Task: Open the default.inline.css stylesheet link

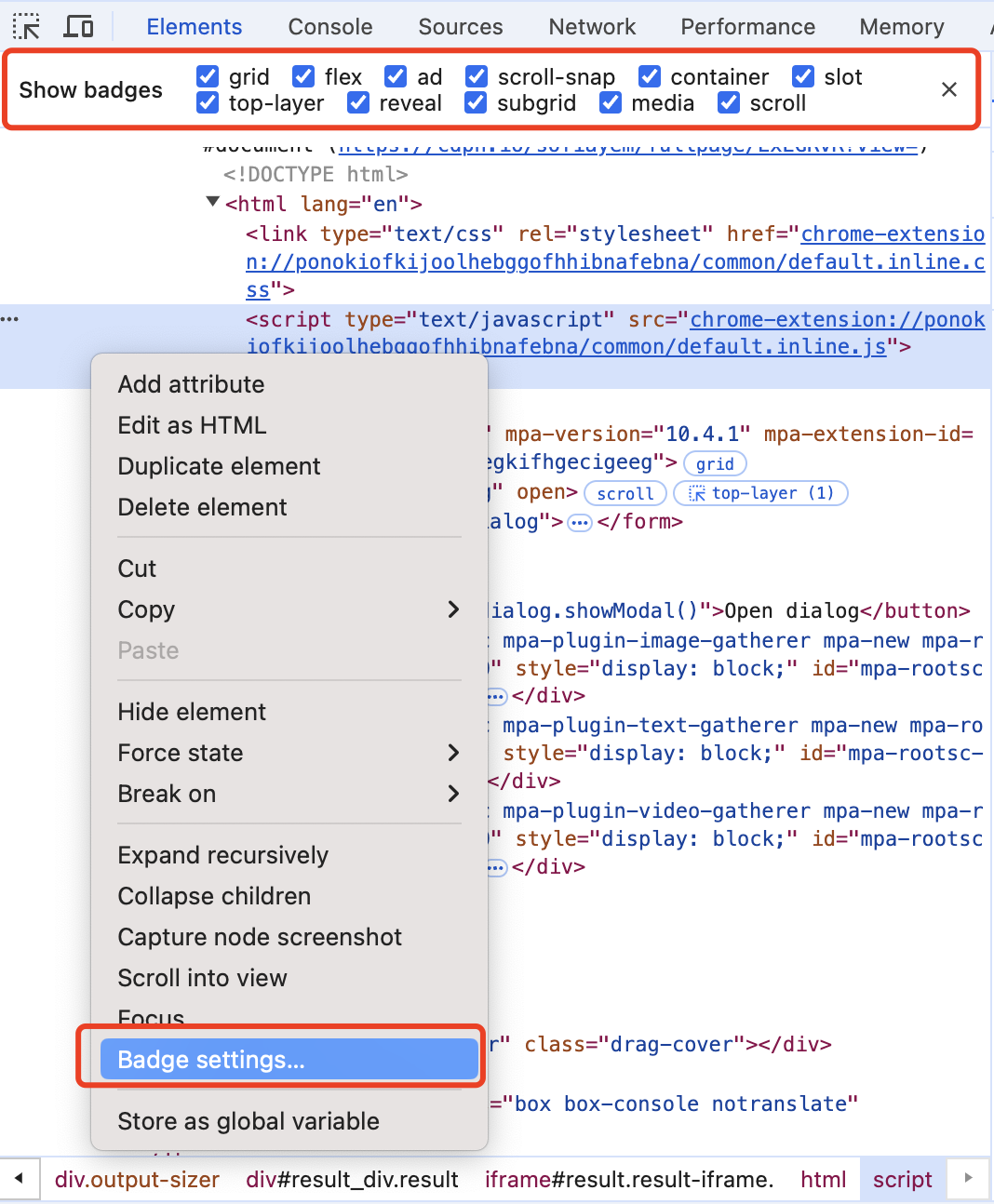Action: (615, 262)
